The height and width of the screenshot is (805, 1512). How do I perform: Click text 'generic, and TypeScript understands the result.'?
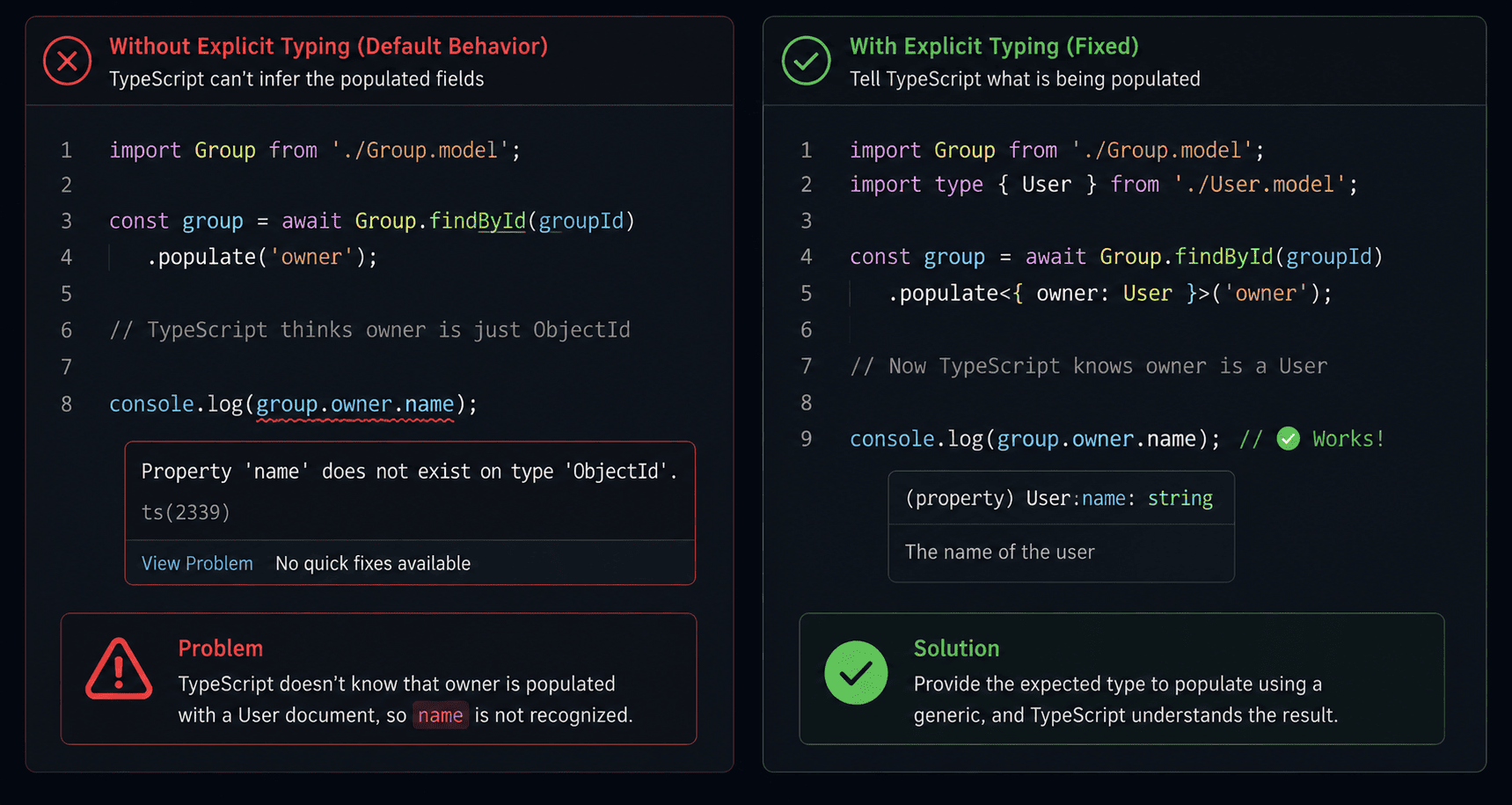click(1126, 715)
